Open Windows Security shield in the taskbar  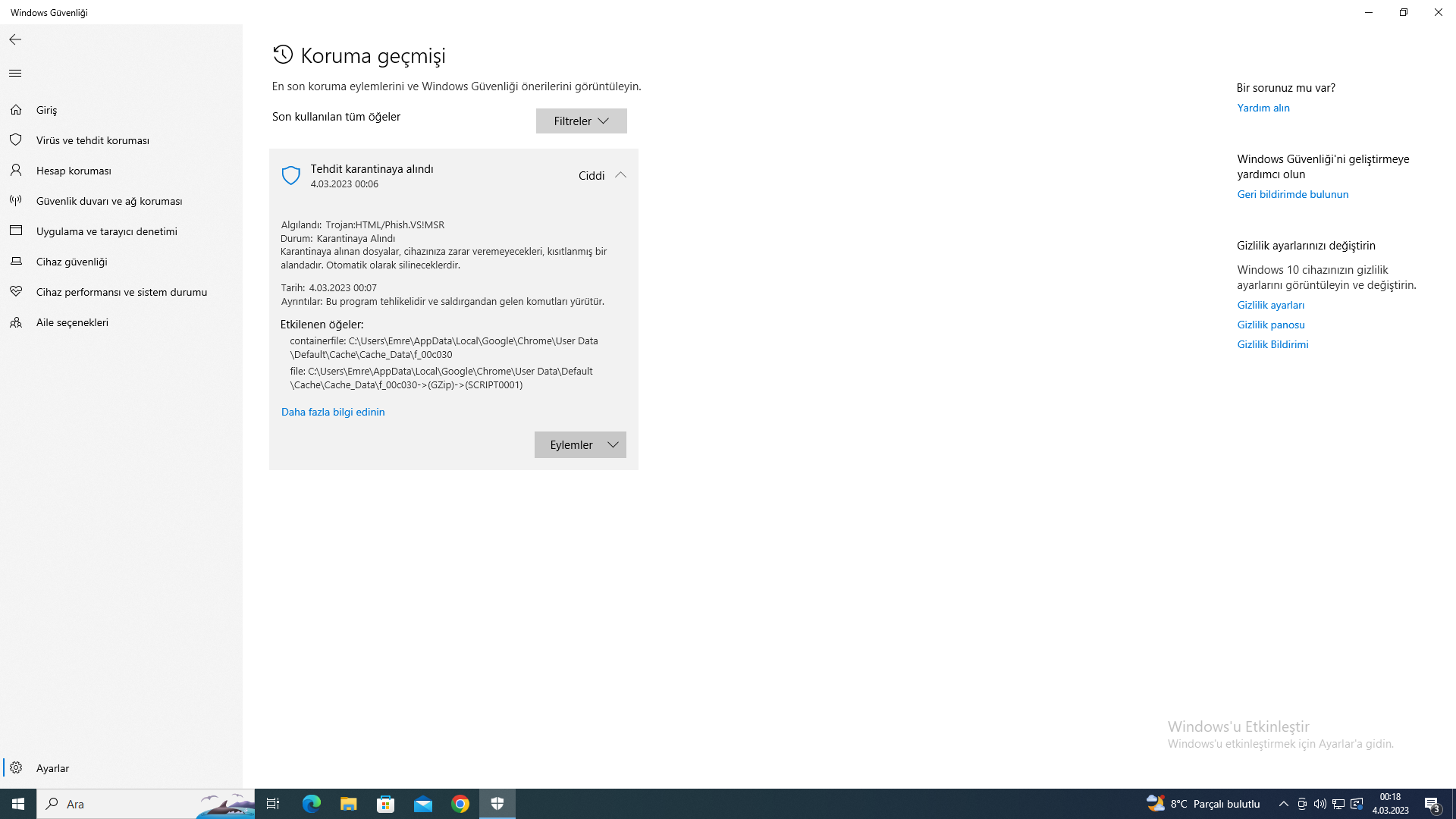pos(497,804)
